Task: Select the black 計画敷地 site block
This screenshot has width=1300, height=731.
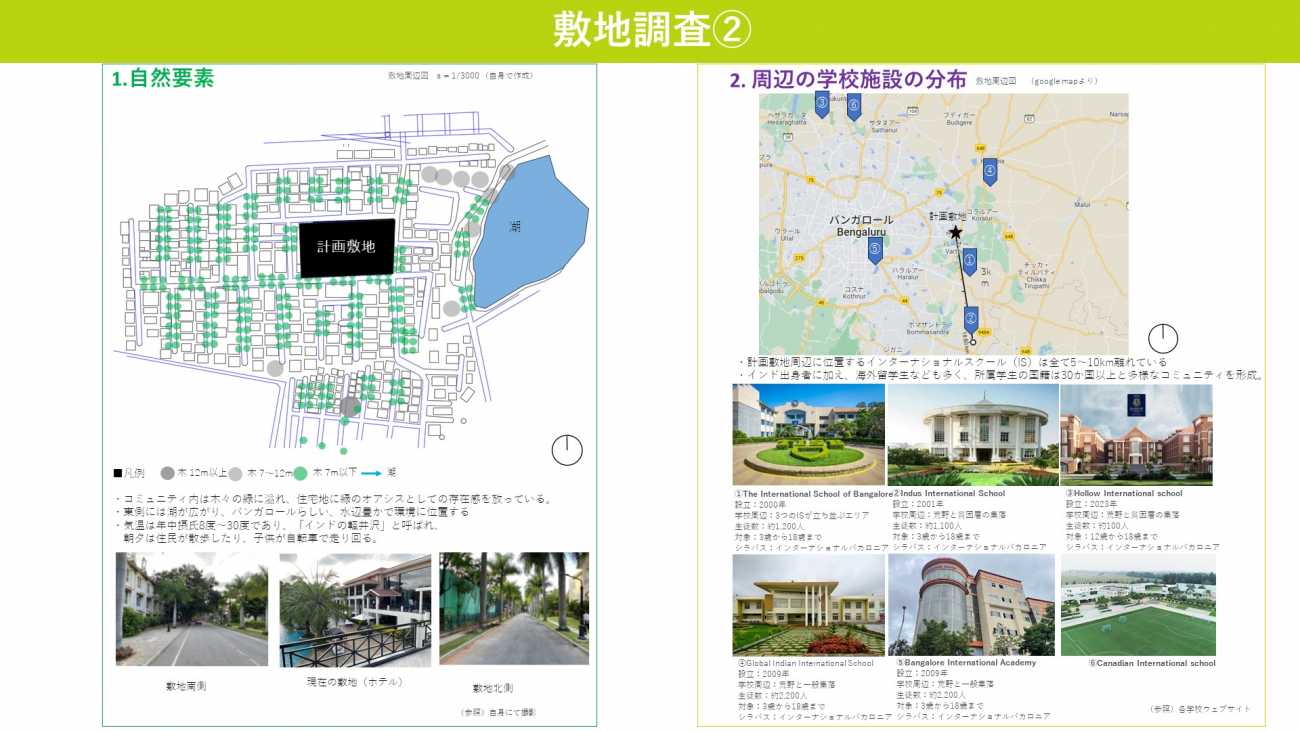Action: coord(347,248)
